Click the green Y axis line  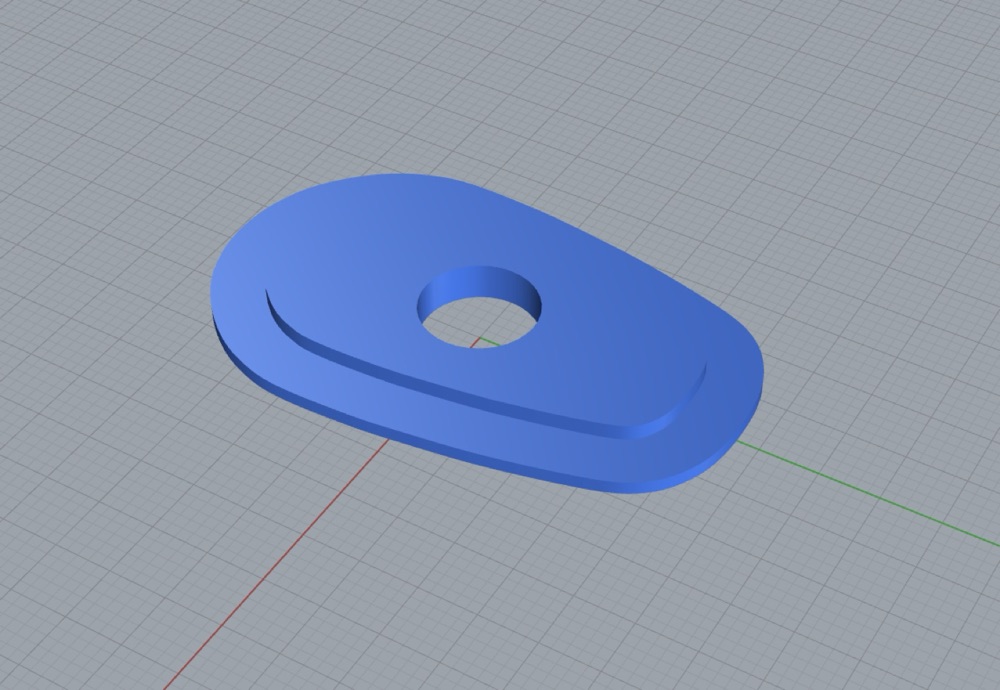pyautogui.click(x=867, y=491)
